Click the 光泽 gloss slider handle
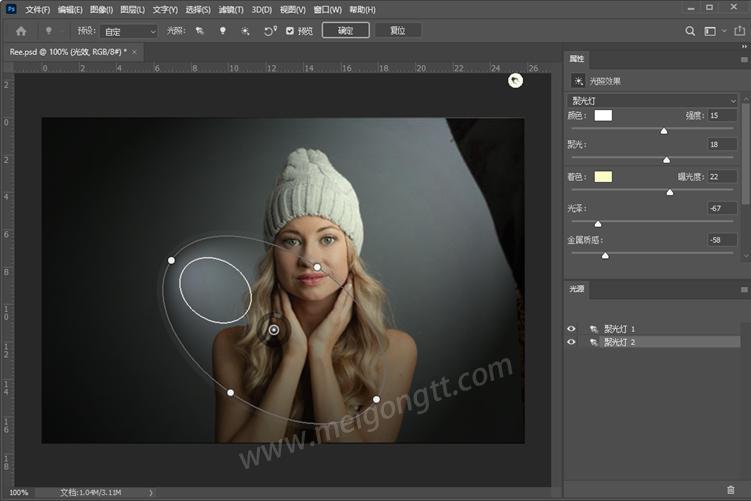 [x=598, y=224]
